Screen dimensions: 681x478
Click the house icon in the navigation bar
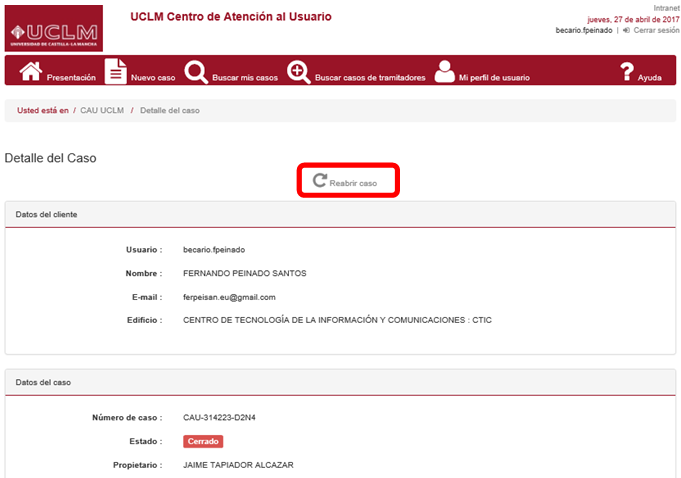pos(31,72)
